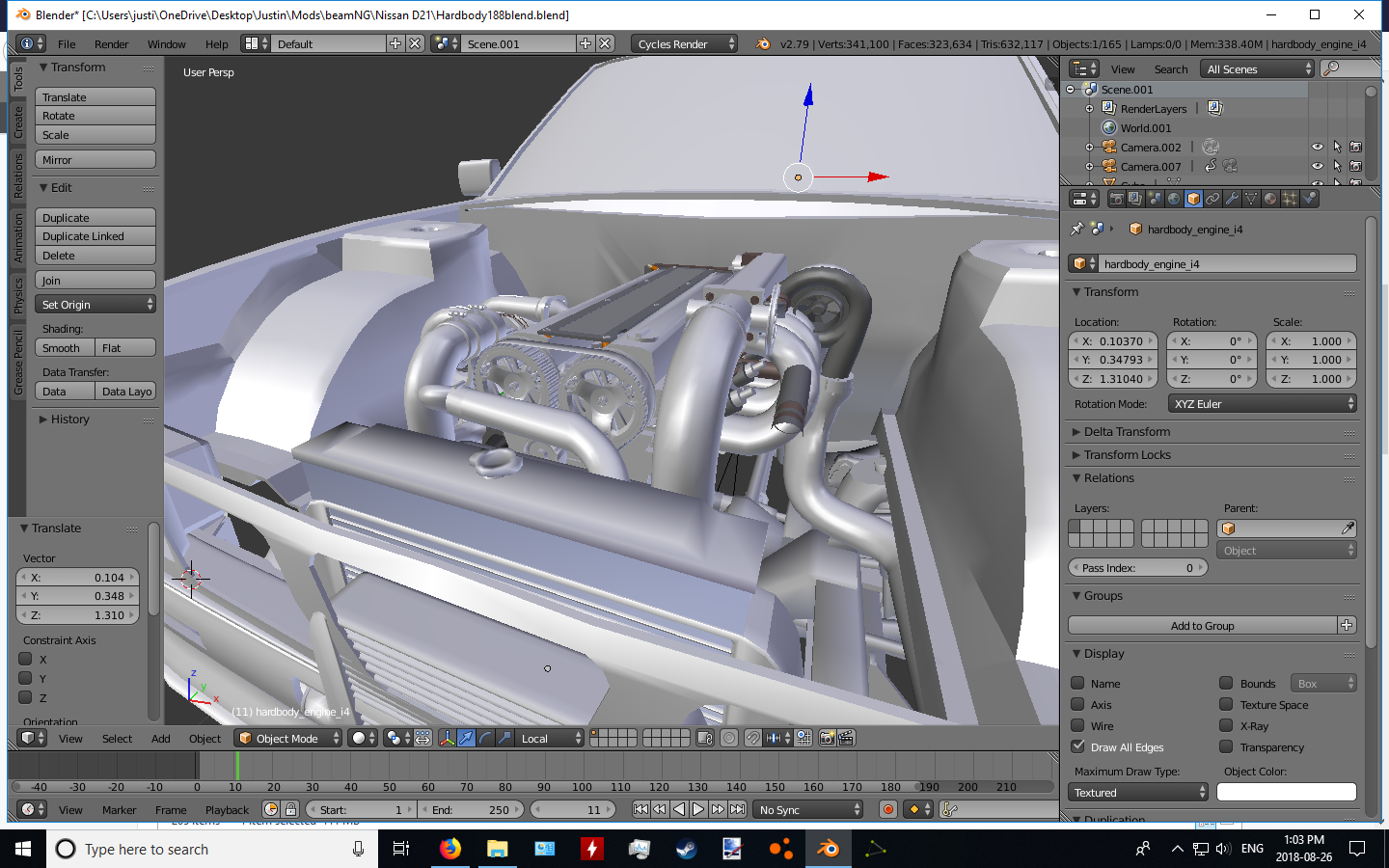Enable the X-Ray checkbox
Viewport: 1389px width, 868px height.
1226,725
